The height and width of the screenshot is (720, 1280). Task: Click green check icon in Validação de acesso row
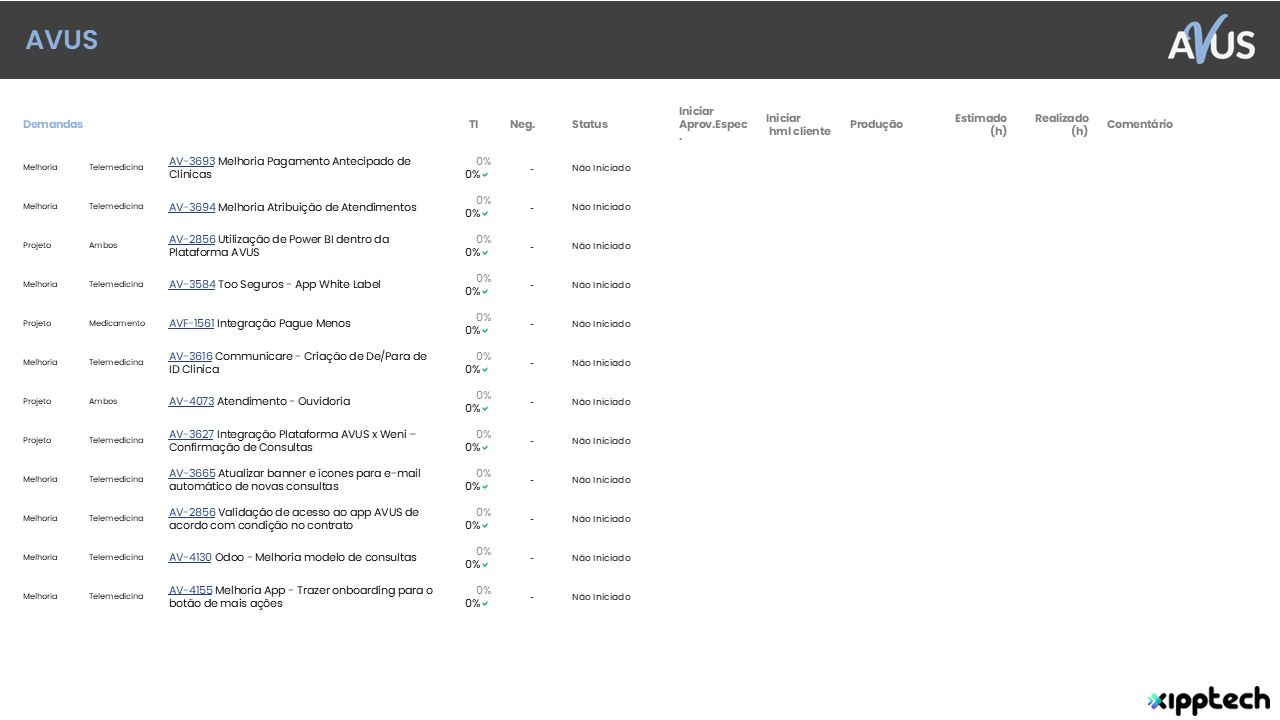tap(485, 526)
